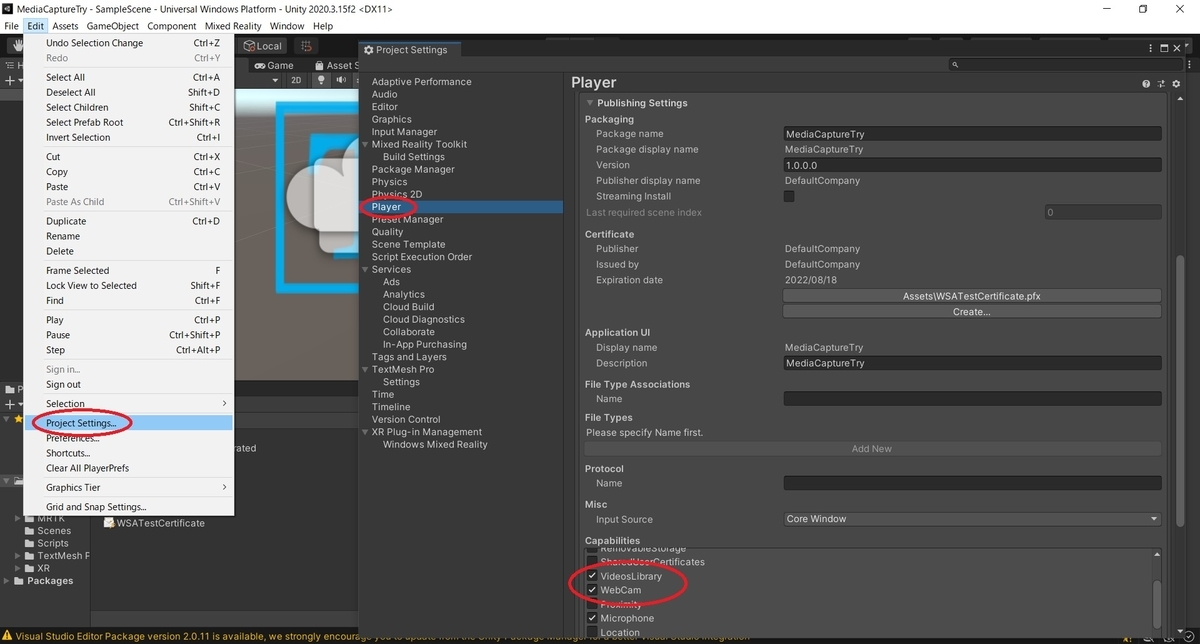Toggle Local pivot rotation cube button
This screenshot has width=1200, height=644.
point(263,46)
